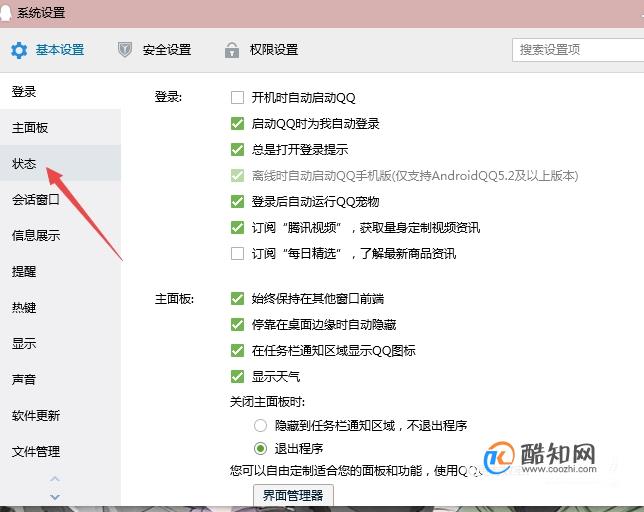
Task: Open 提醒 settings in sidebar
Action: [60, 271]
